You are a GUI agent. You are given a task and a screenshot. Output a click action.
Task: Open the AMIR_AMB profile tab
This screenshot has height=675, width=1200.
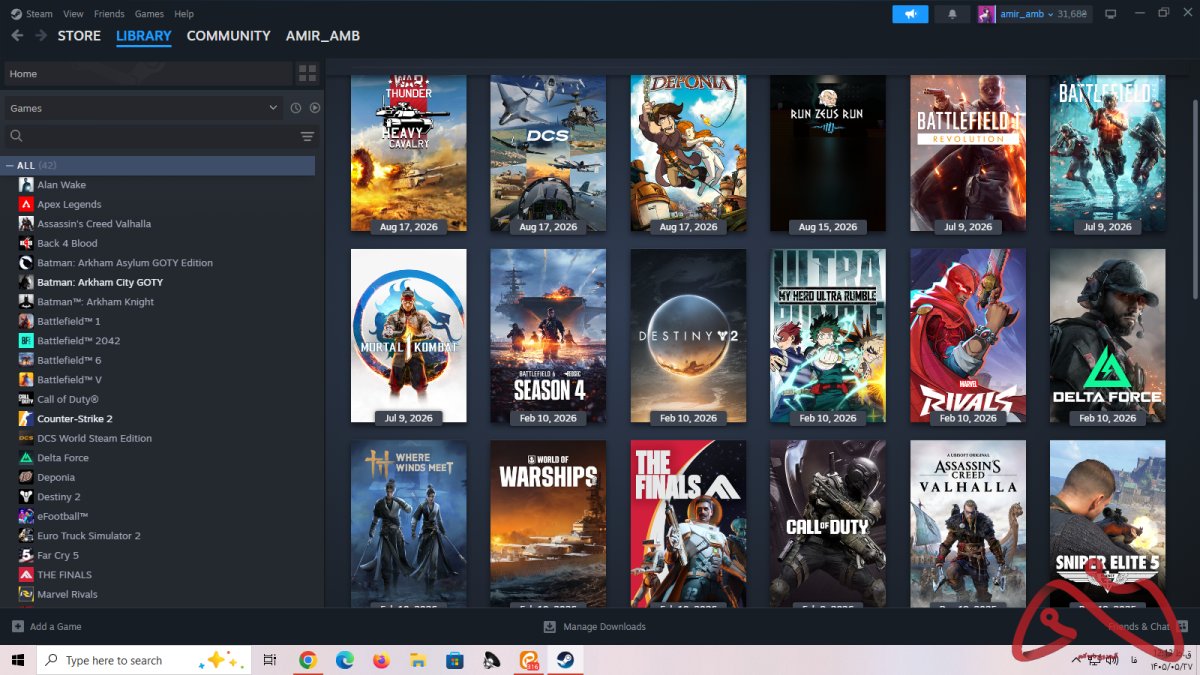(323, 35)
